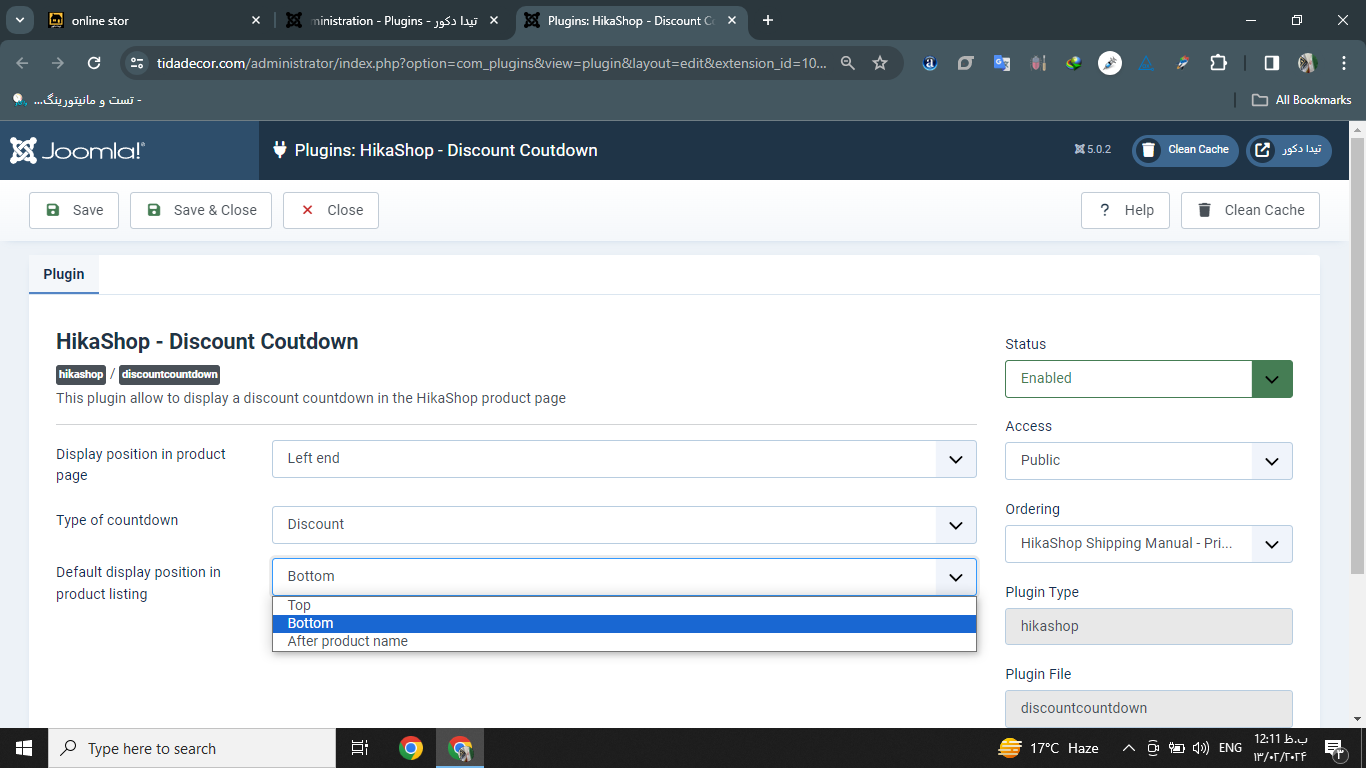This screenshot has height=768, width=1366.
Task: Click Clean Cache in the dark header
Action: (x=1185, y=150)
